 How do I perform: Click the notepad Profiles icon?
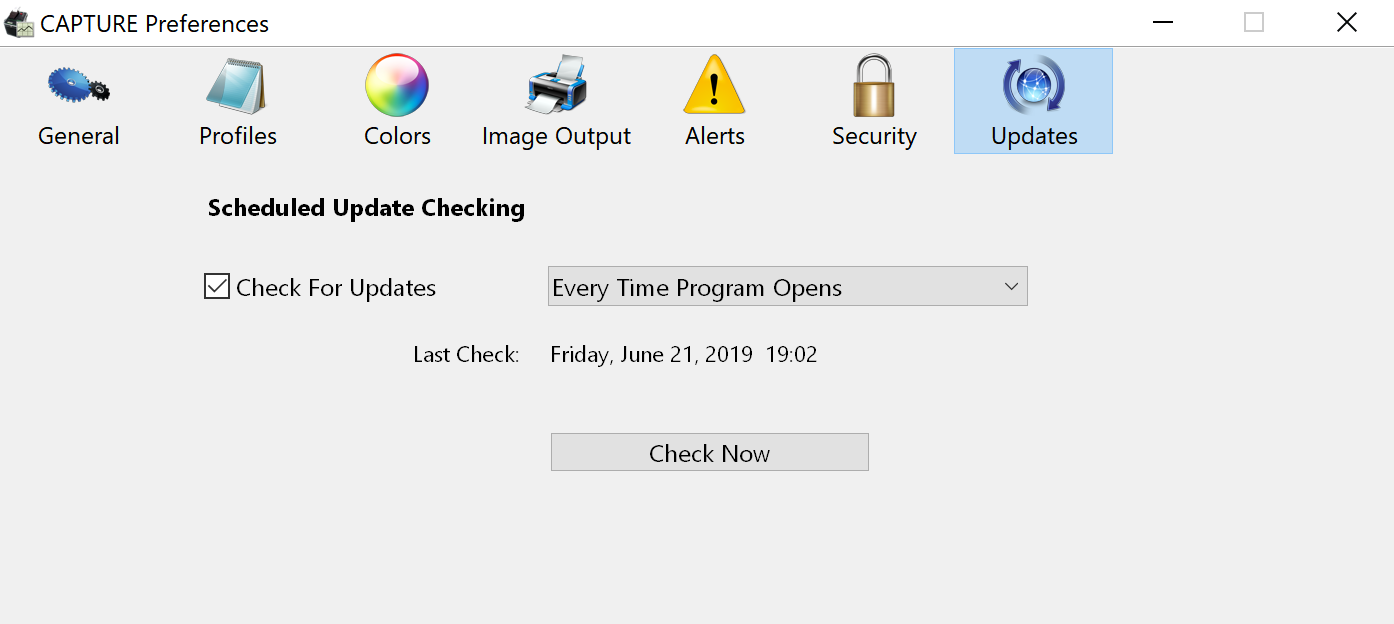237,86
